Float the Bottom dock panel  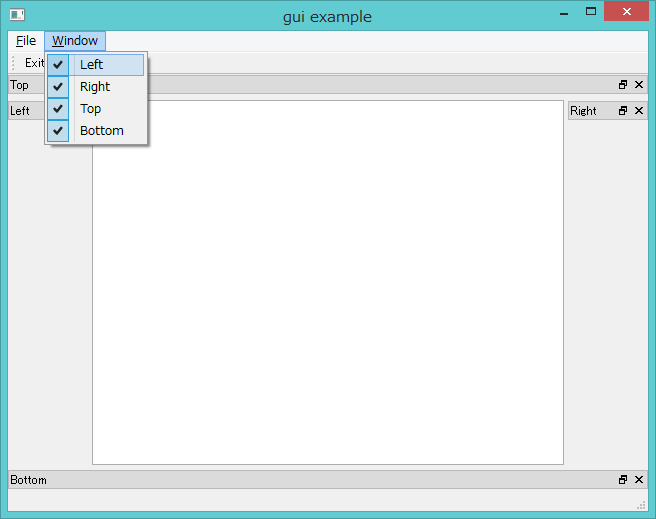pos(623,480)
